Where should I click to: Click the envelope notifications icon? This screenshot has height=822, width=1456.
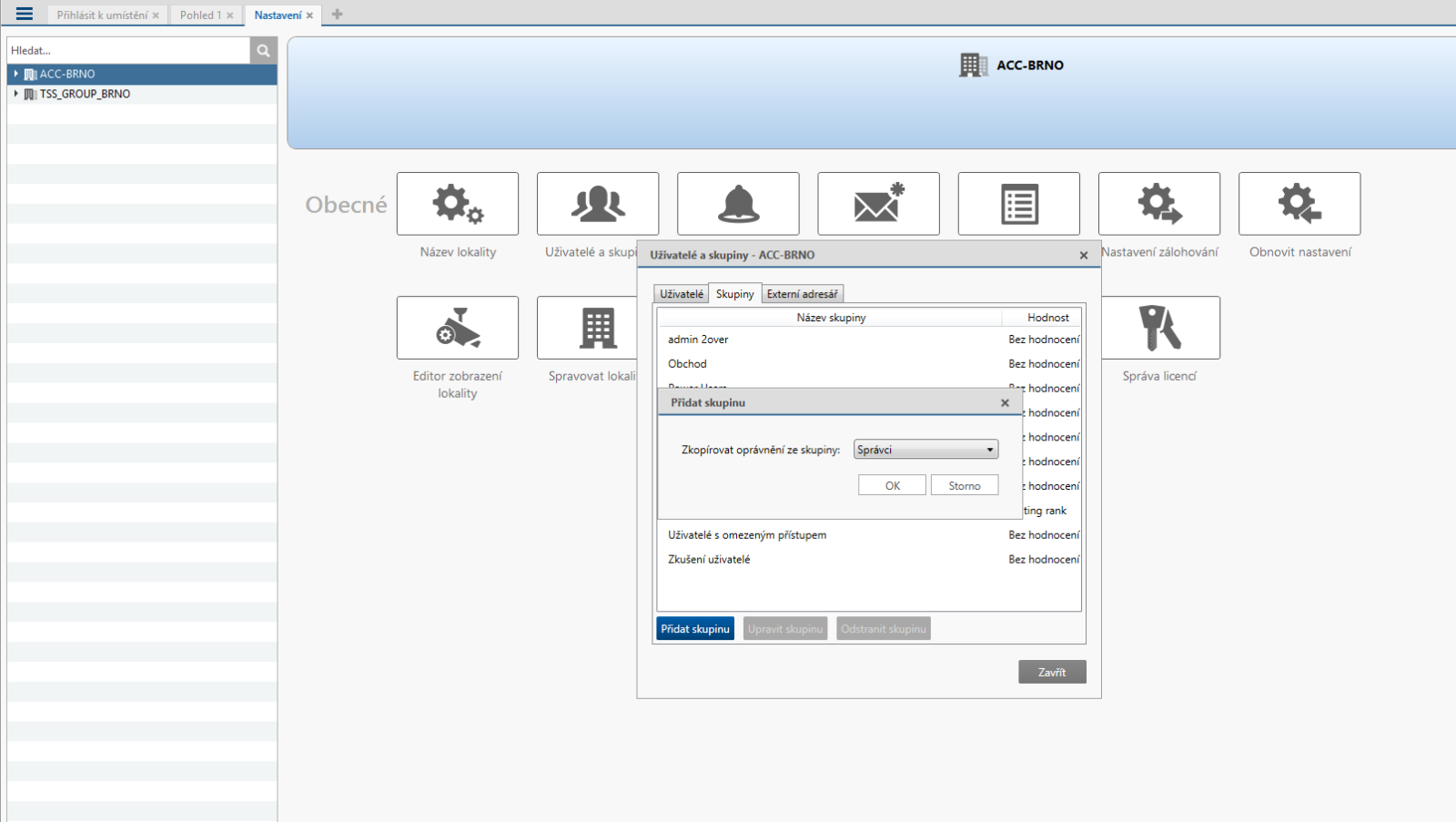pyautogui.click(x=878, y=204)
